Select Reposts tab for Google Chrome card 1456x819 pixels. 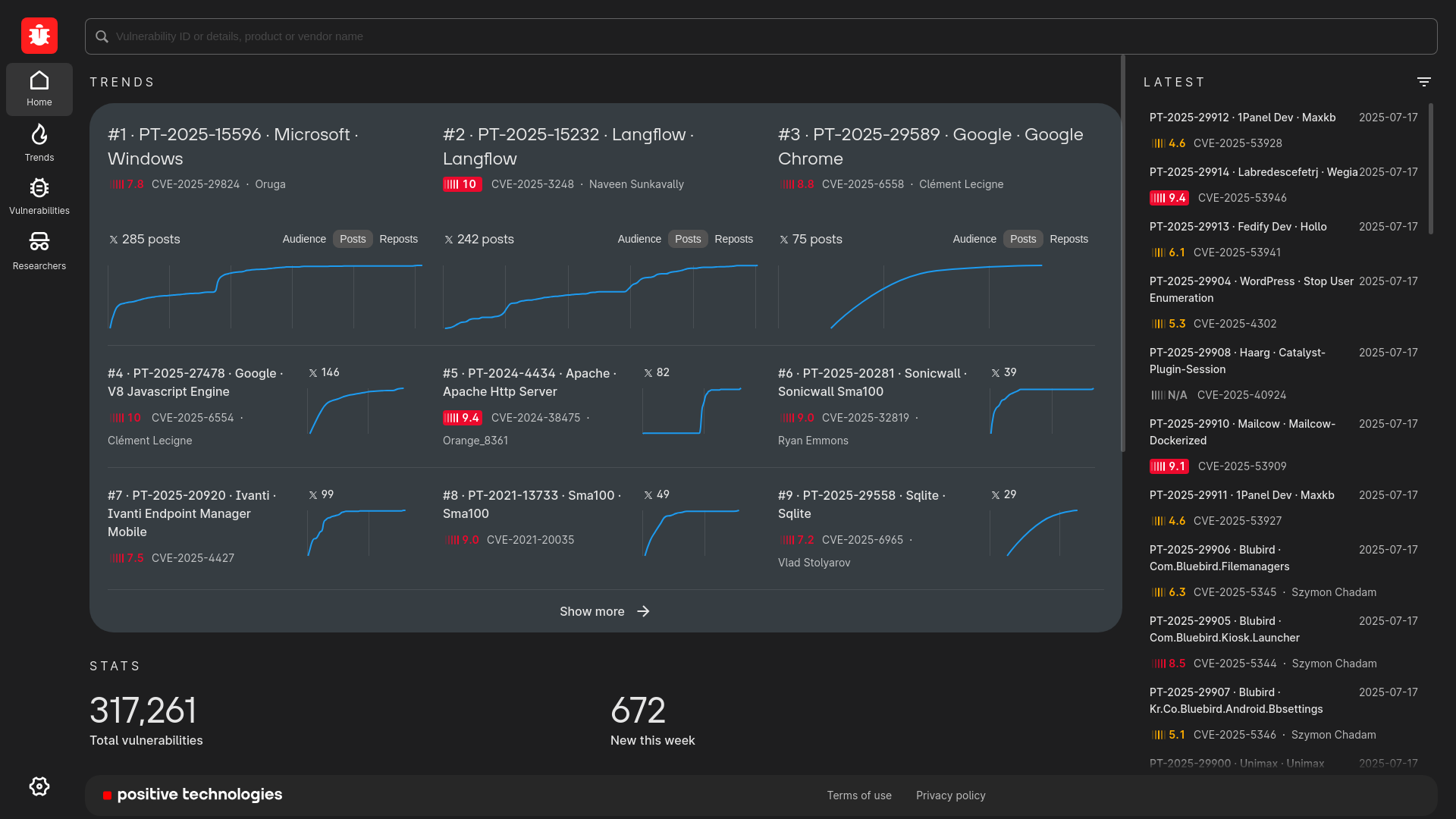[1069, 239]
